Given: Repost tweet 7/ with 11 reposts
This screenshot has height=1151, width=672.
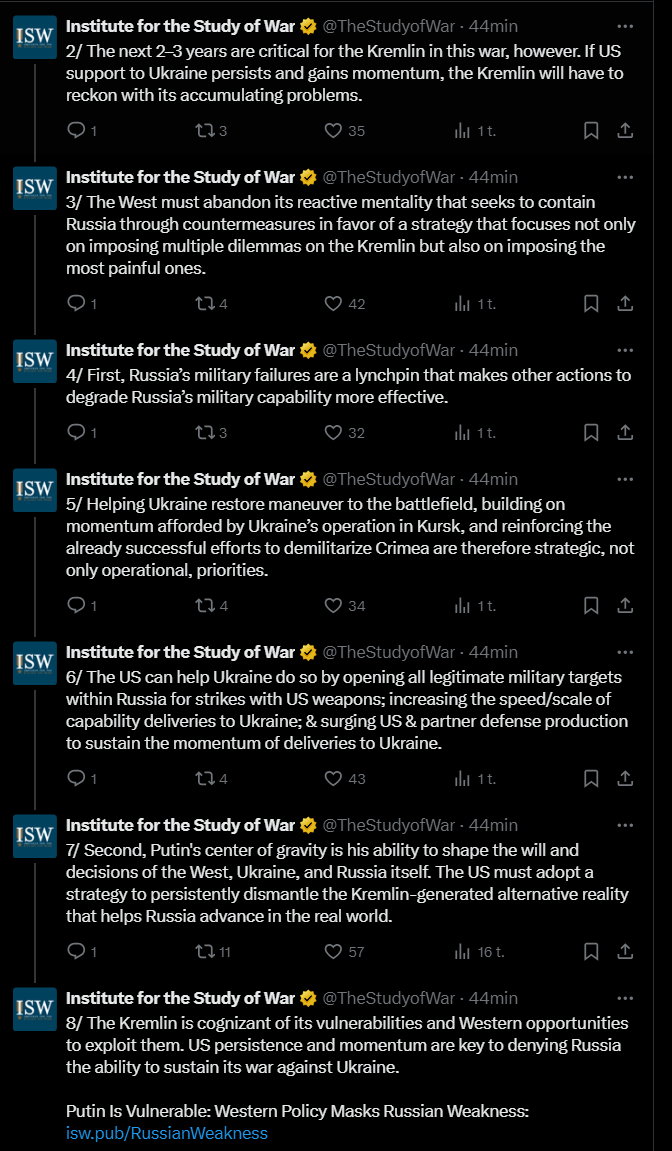Looking at the screenshot, I should tap(203, 951).
